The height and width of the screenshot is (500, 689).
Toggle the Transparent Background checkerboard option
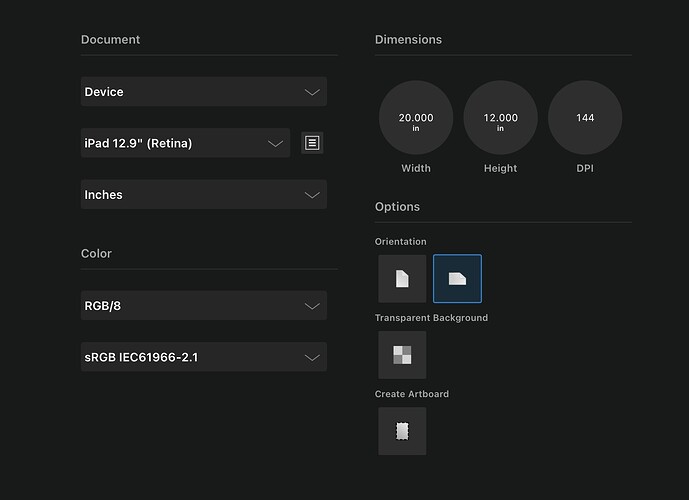[x=402, y=355]
